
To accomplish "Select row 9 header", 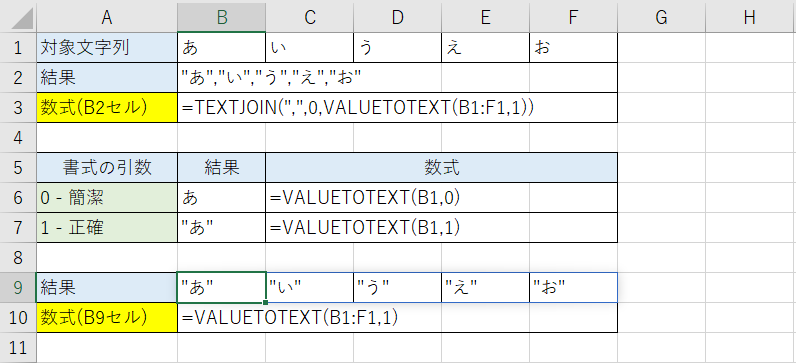I will coord(18,288).
